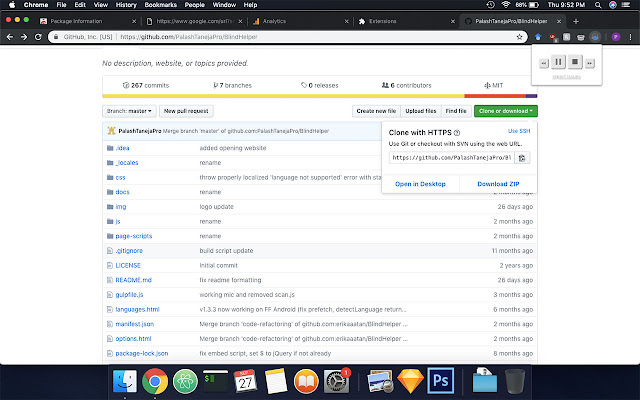Launch Sketch from the dock
The width and height of the screenshot is (640, 400).
point(410,381)
